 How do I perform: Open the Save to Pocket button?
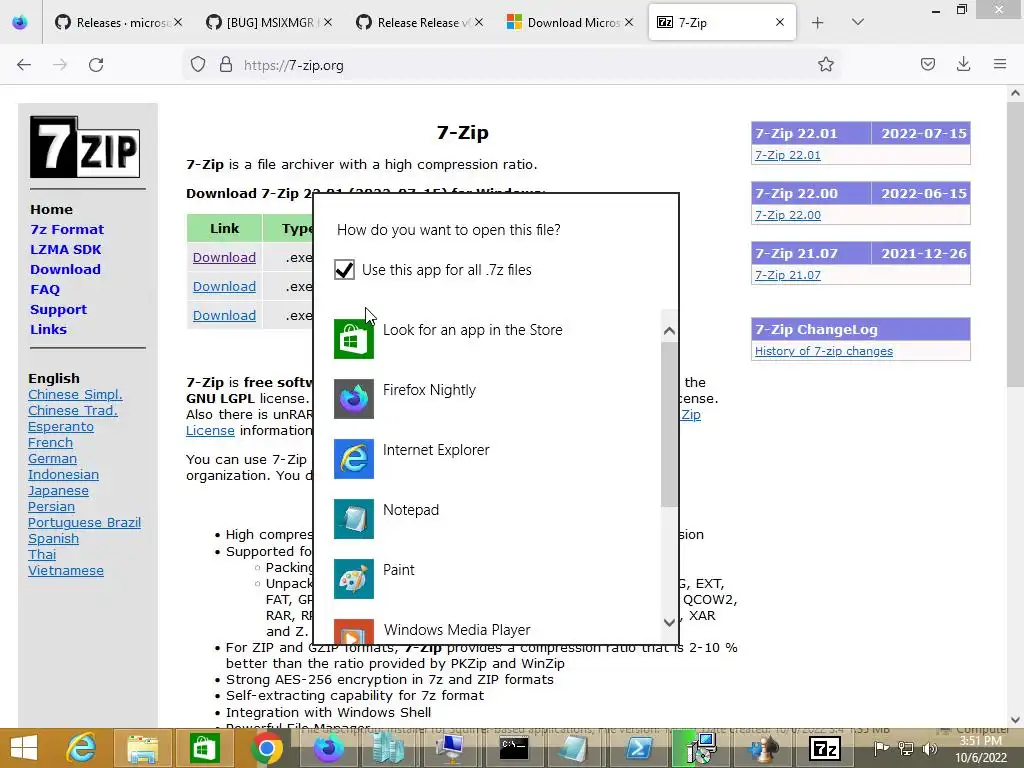[x=928, y=64]
